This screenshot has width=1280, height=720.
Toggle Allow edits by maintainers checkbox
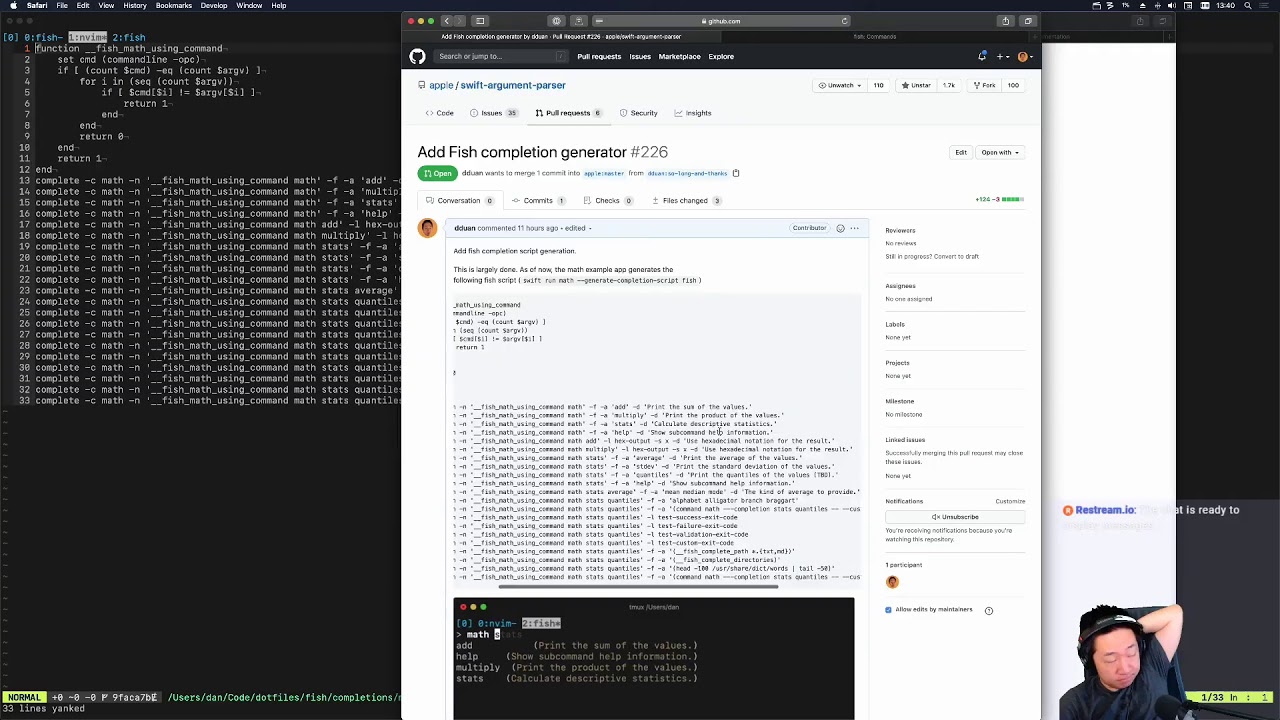(888, 610)
